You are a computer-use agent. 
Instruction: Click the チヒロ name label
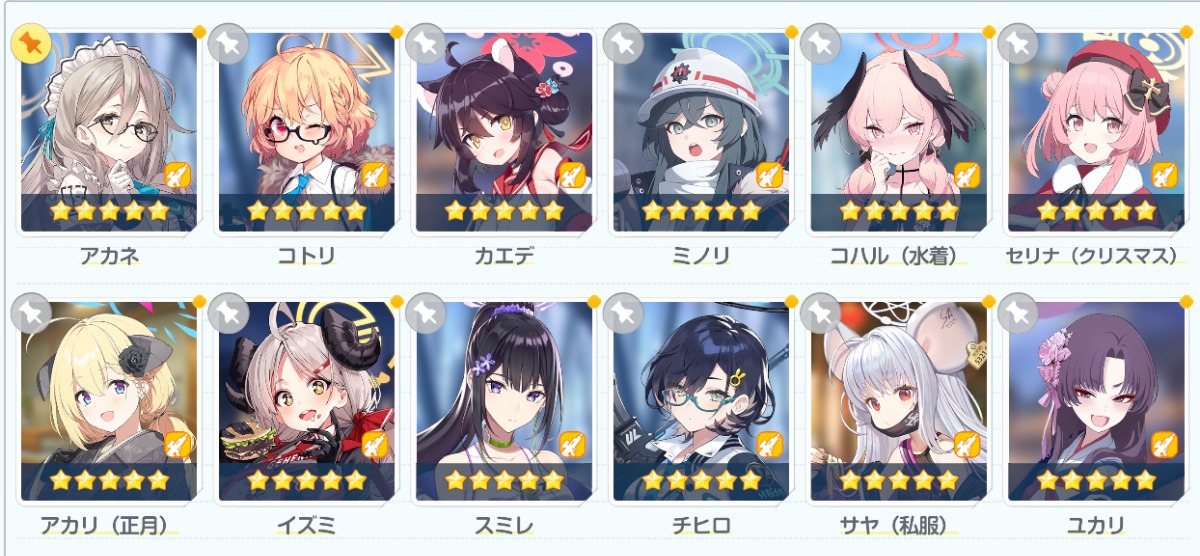pos(702,525)
